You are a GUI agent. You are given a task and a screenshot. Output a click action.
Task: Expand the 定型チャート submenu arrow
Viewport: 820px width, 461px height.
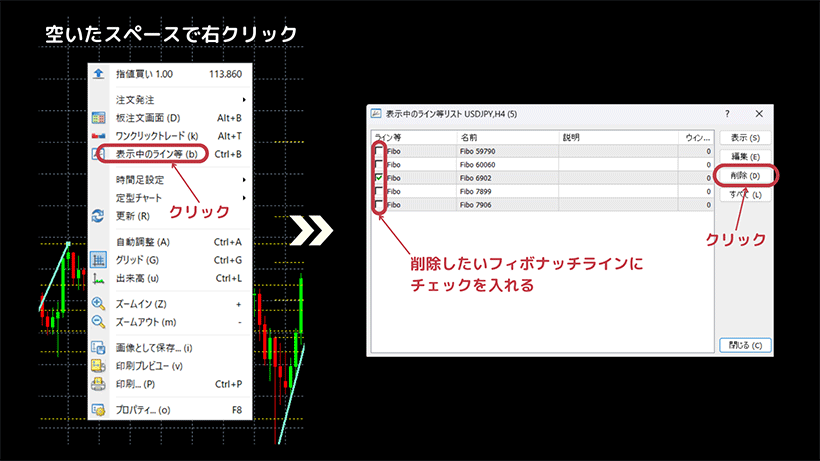pos(244,198)
